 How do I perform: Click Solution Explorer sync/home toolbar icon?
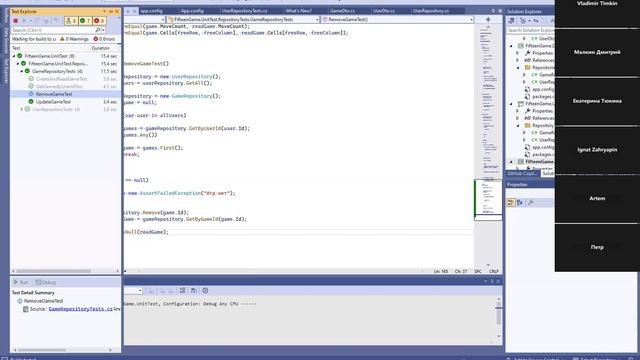coord(511,20)
